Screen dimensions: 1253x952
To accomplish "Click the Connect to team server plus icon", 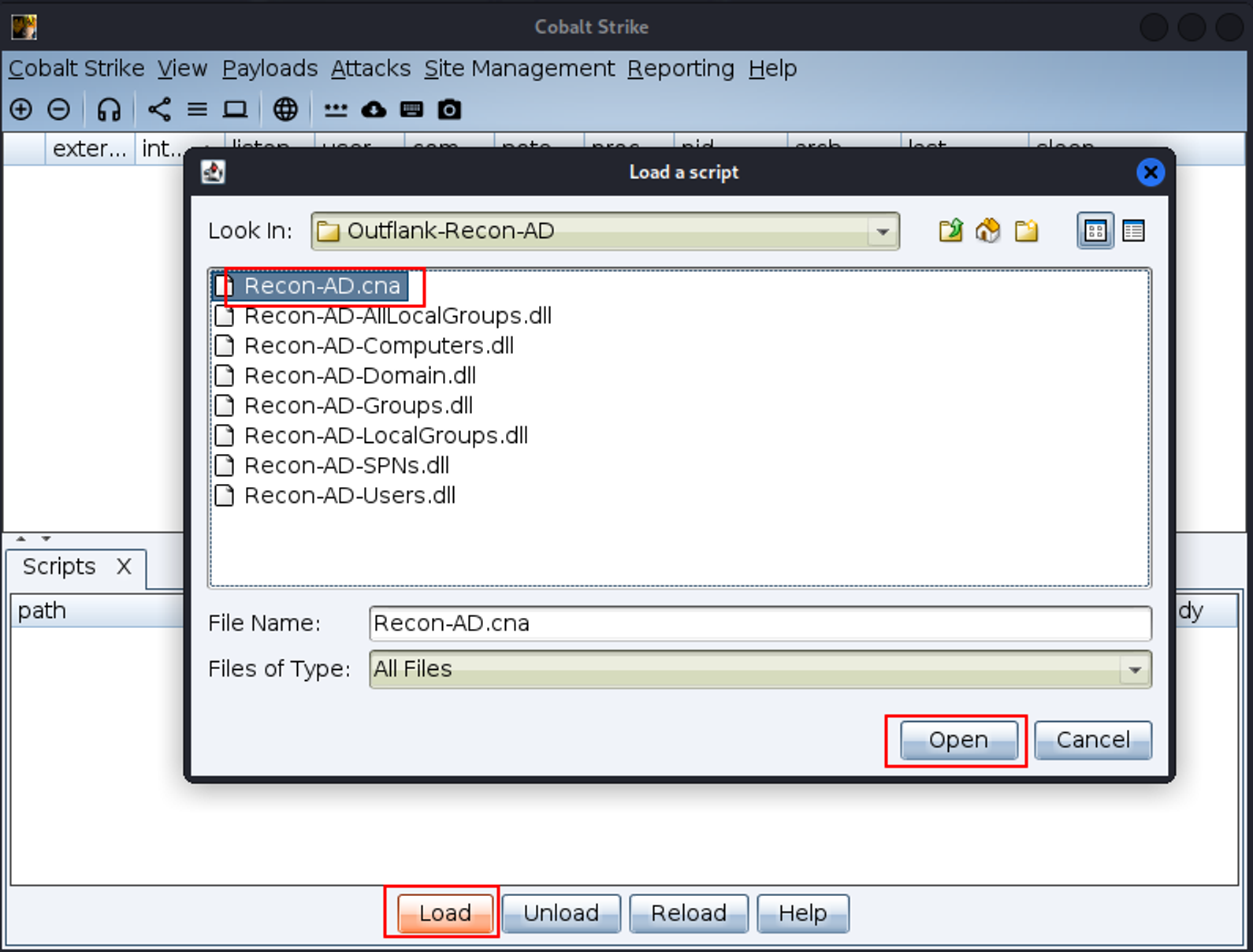I will [x=21, y=110].
